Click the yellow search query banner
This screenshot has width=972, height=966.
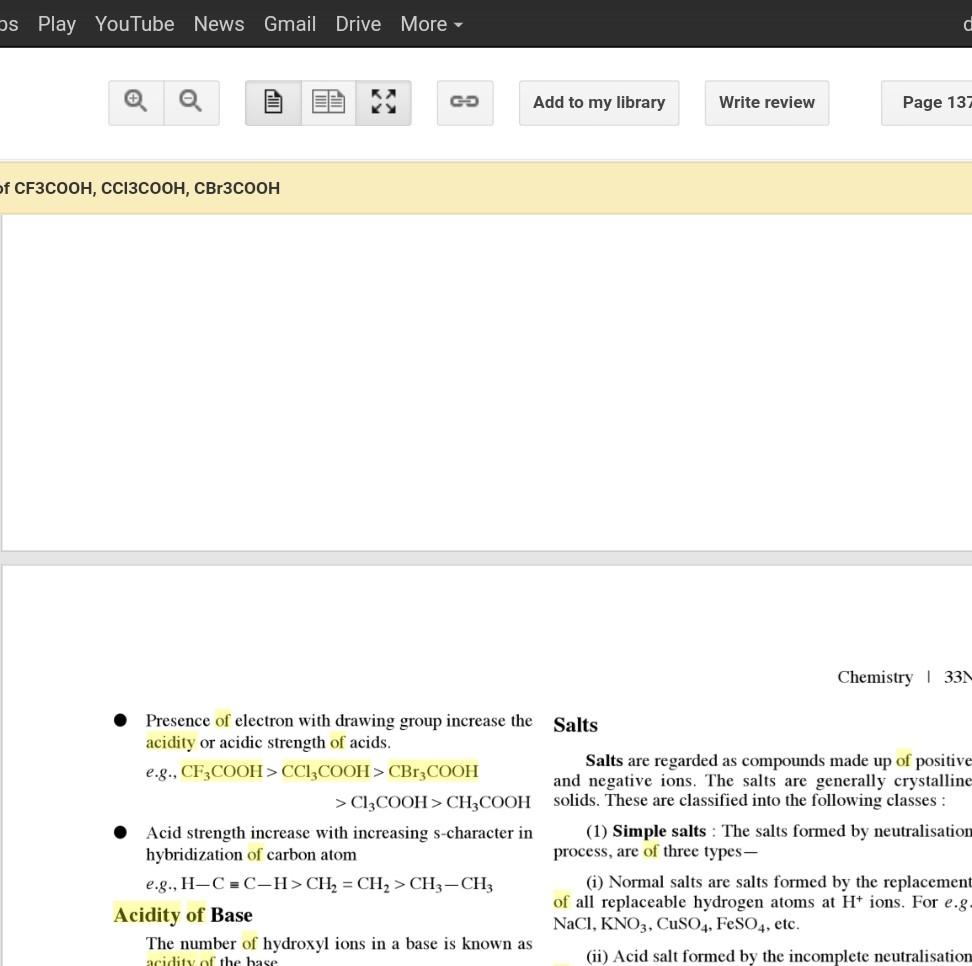coord(486,188)
